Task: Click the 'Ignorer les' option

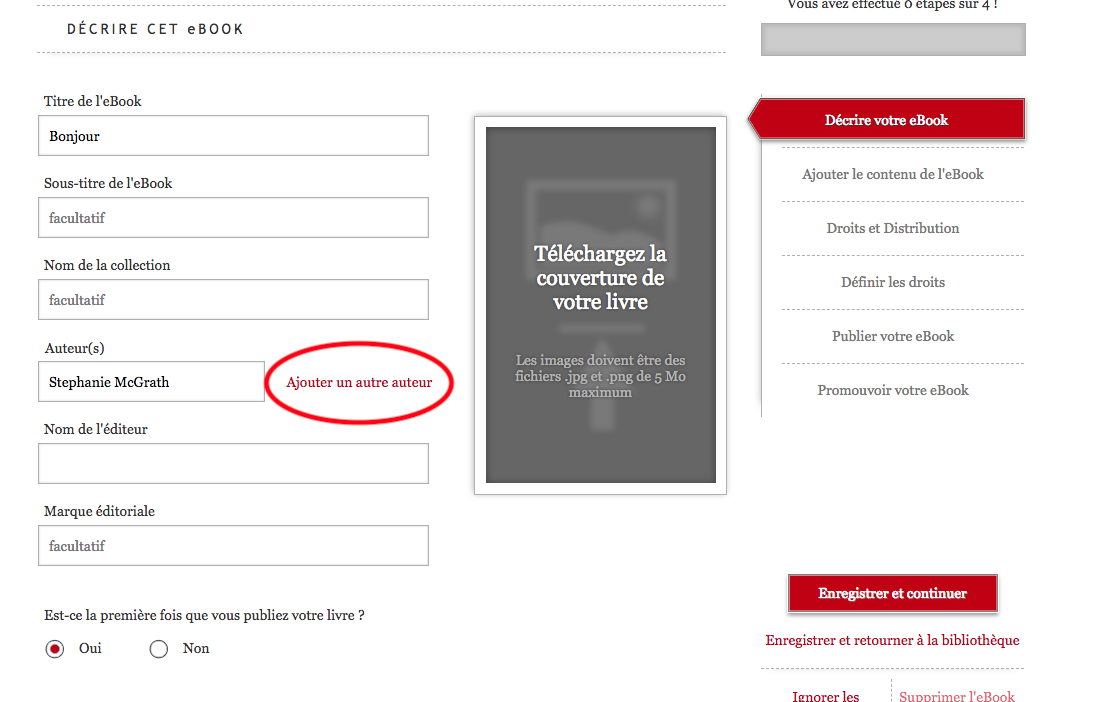Action: [x=825, y=694]
